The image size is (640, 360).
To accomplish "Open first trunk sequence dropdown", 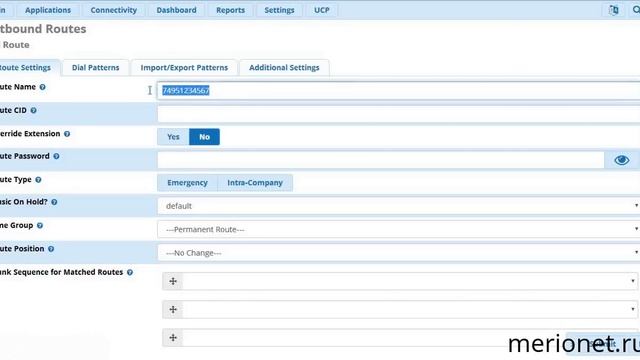I will [x=410, y=281].
